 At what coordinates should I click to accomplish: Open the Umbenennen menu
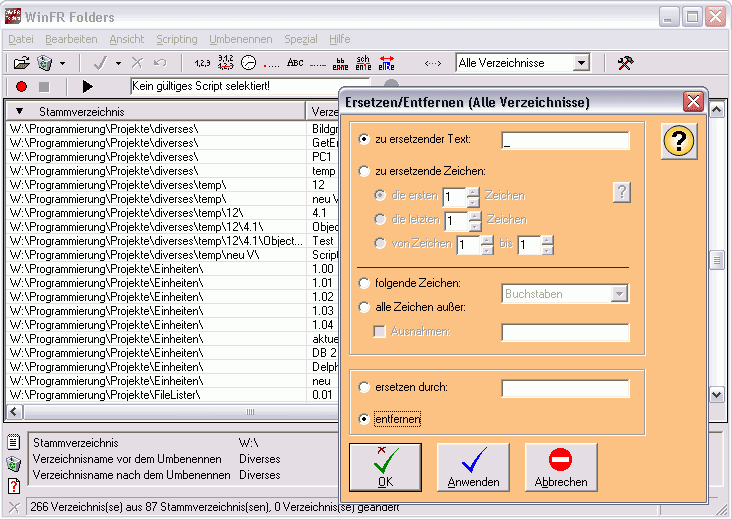point(241,39)
